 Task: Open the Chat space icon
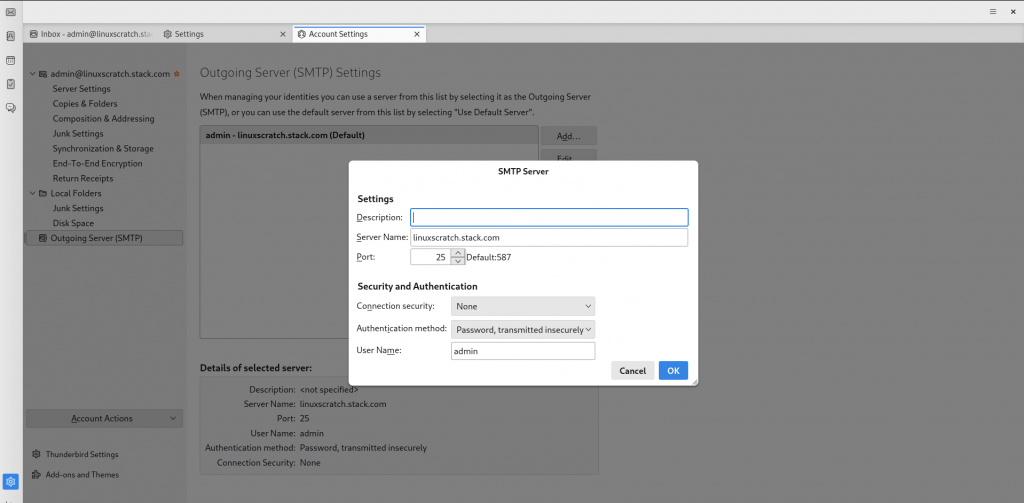point(10,108)
